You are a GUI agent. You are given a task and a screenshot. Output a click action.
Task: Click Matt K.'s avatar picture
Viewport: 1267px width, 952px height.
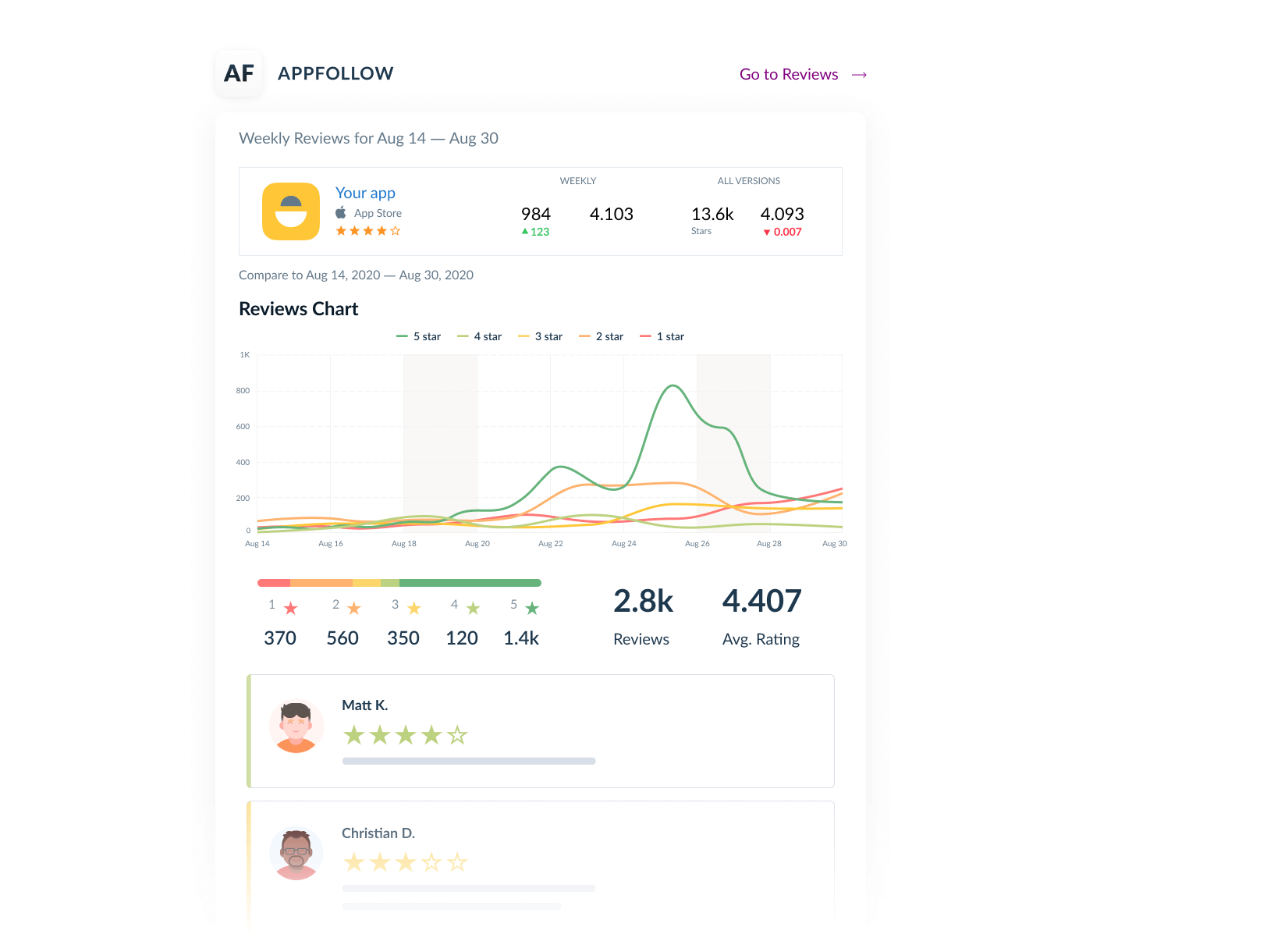296,726
